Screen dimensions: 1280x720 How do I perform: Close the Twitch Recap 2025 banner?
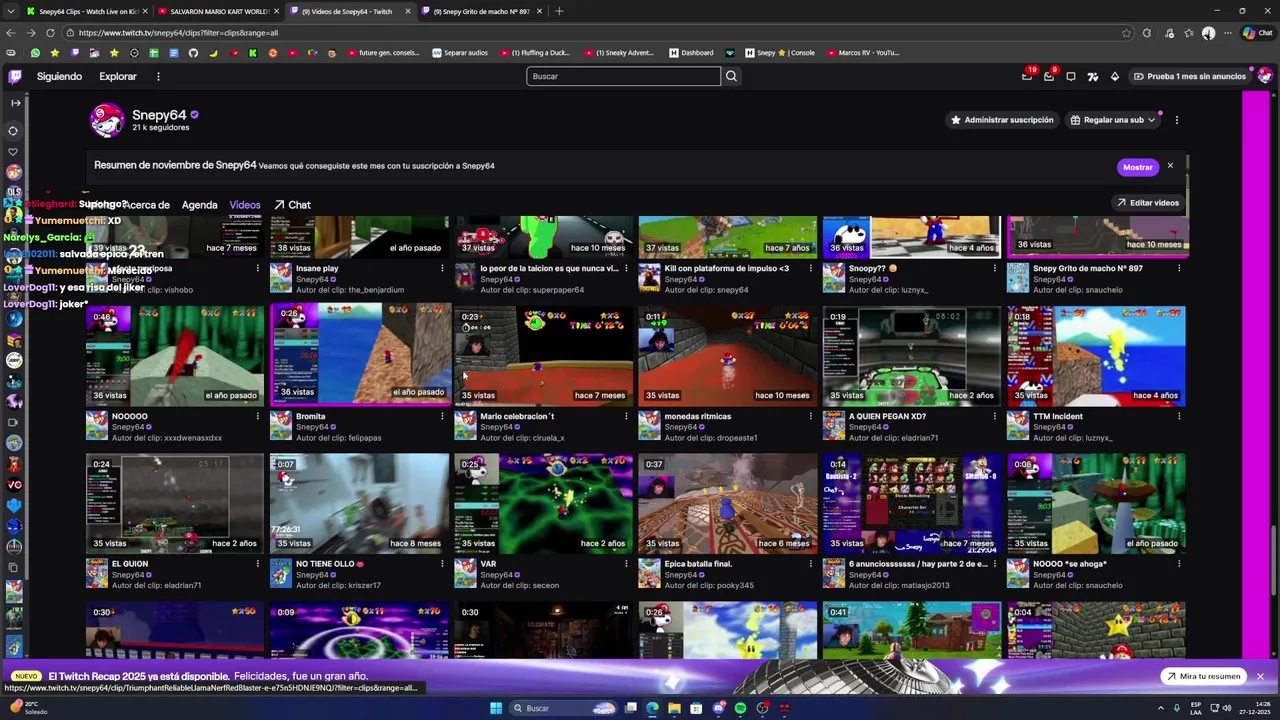click(1260, 676)
